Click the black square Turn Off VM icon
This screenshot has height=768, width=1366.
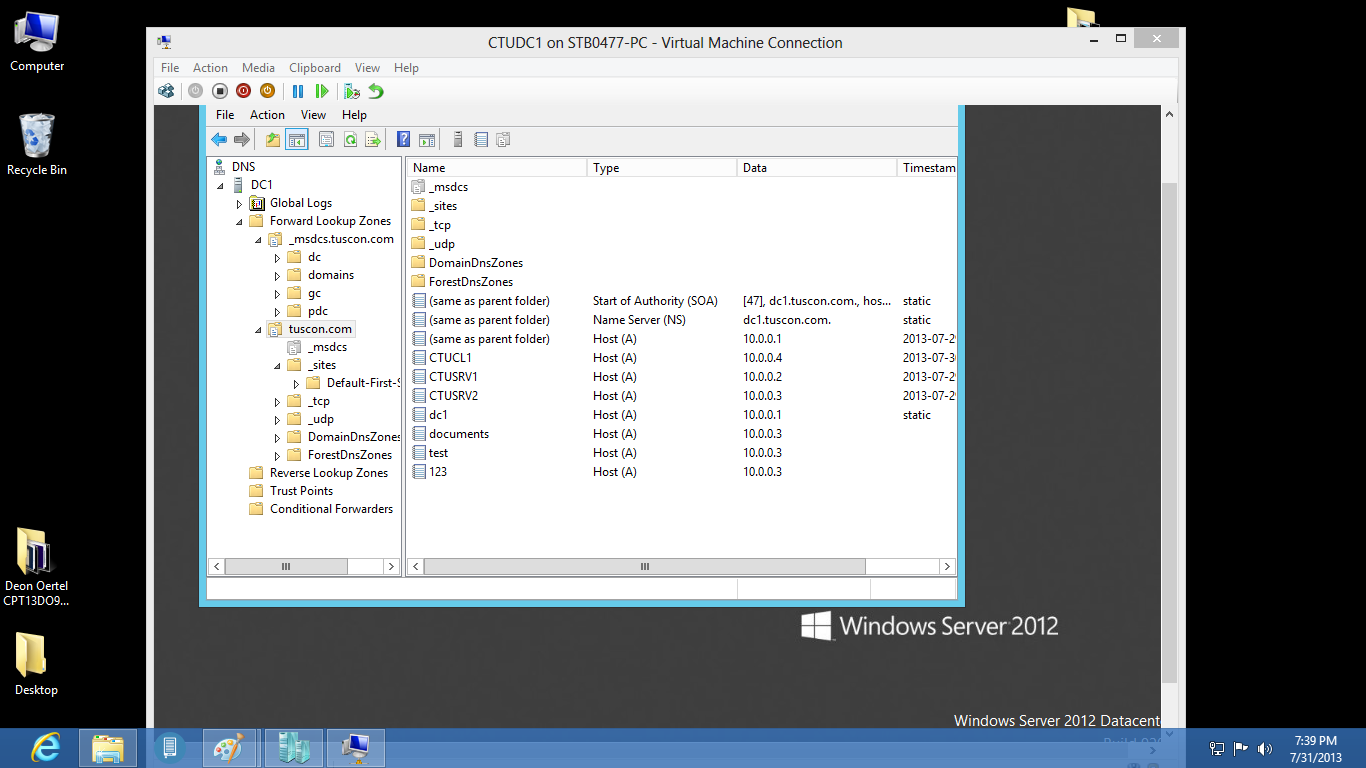click(220, 91)
